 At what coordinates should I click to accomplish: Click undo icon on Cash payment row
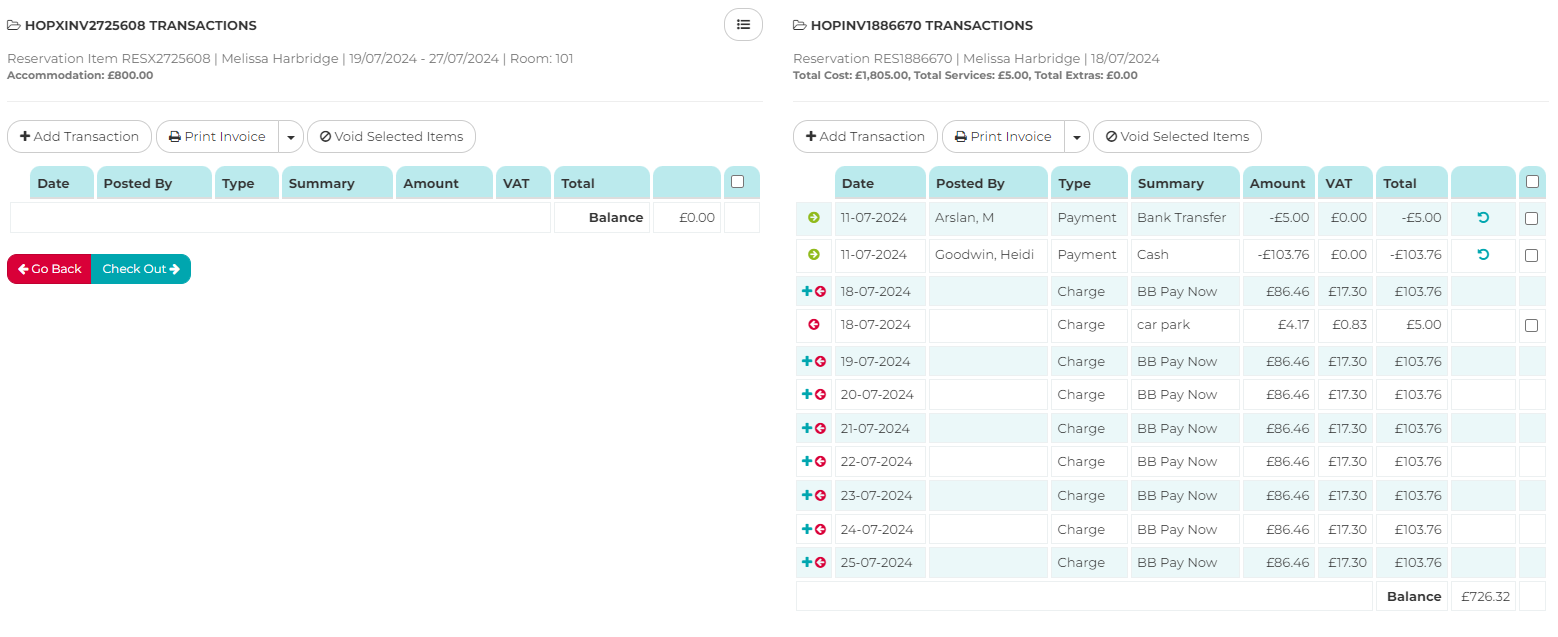1483,255
